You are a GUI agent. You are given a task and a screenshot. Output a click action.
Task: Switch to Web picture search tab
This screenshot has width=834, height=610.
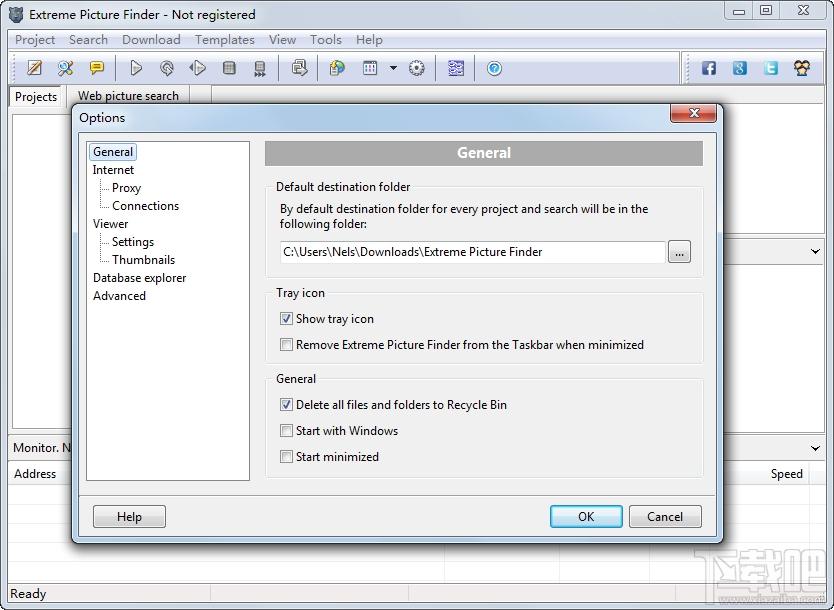pos(128,96)
